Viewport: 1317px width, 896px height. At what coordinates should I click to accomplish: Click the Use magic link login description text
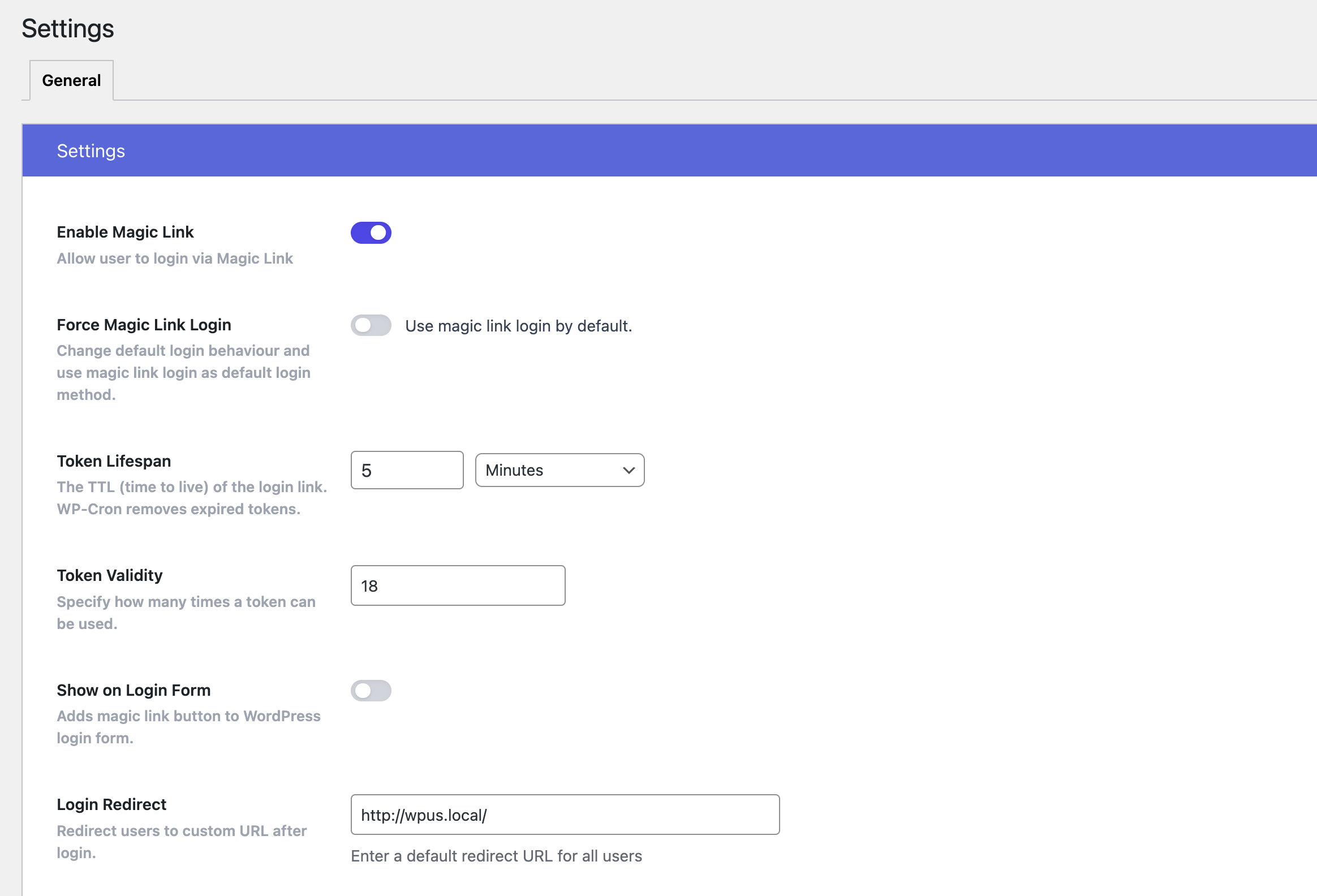[x=518, y=325]
